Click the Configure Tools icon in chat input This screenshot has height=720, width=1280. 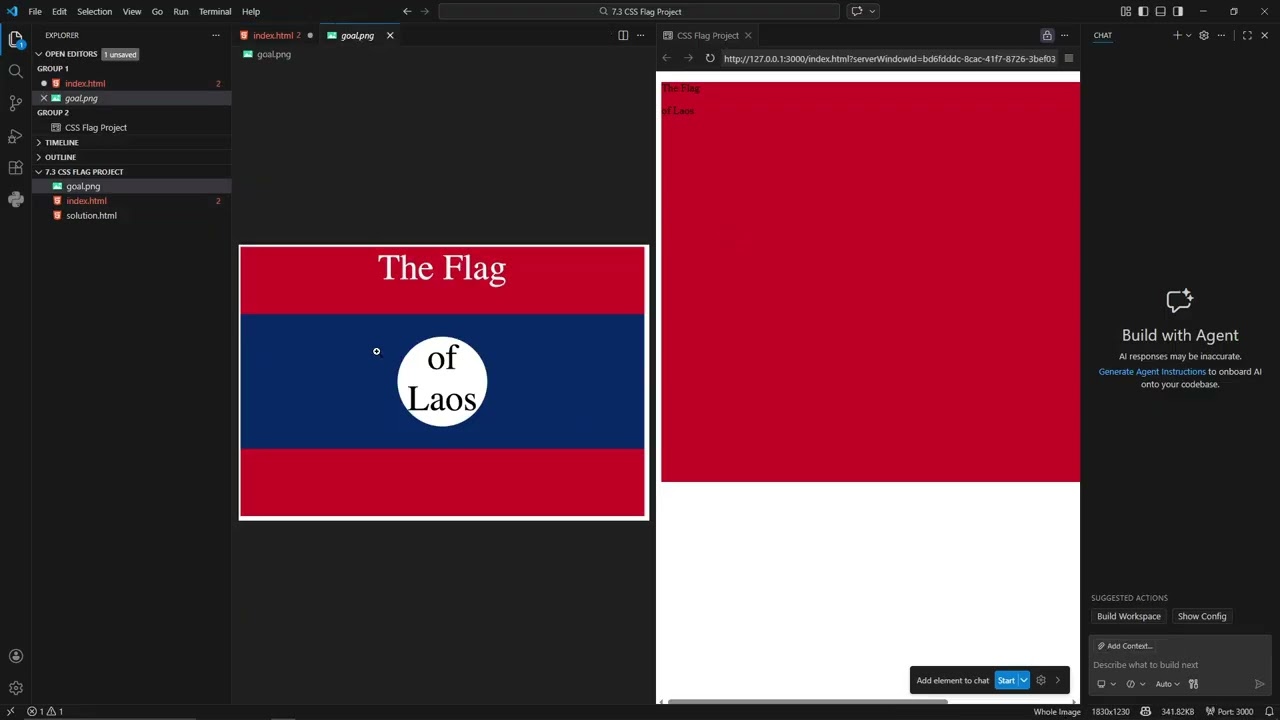1193,684
